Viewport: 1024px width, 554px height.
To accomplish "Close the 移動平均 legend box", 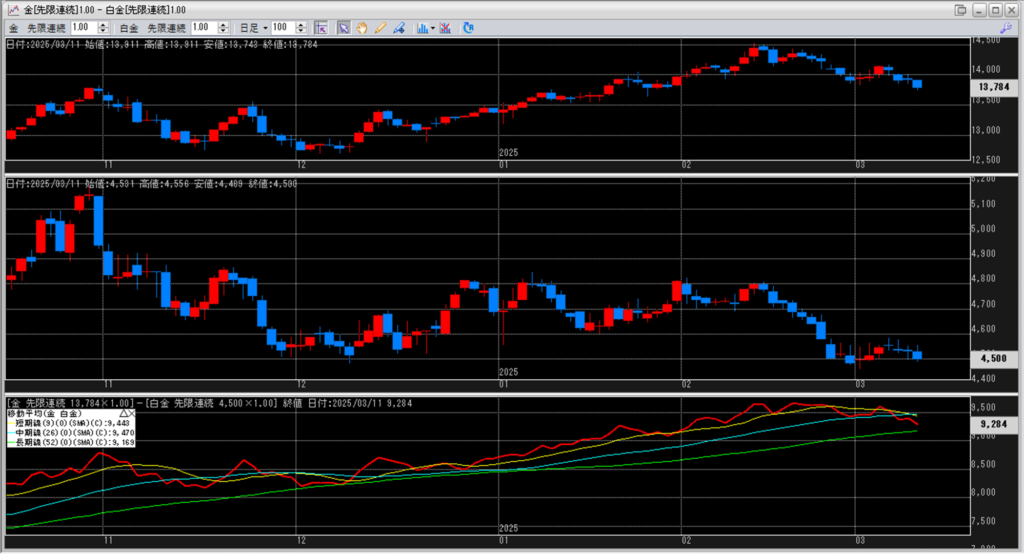I will [x=132, y=412].
